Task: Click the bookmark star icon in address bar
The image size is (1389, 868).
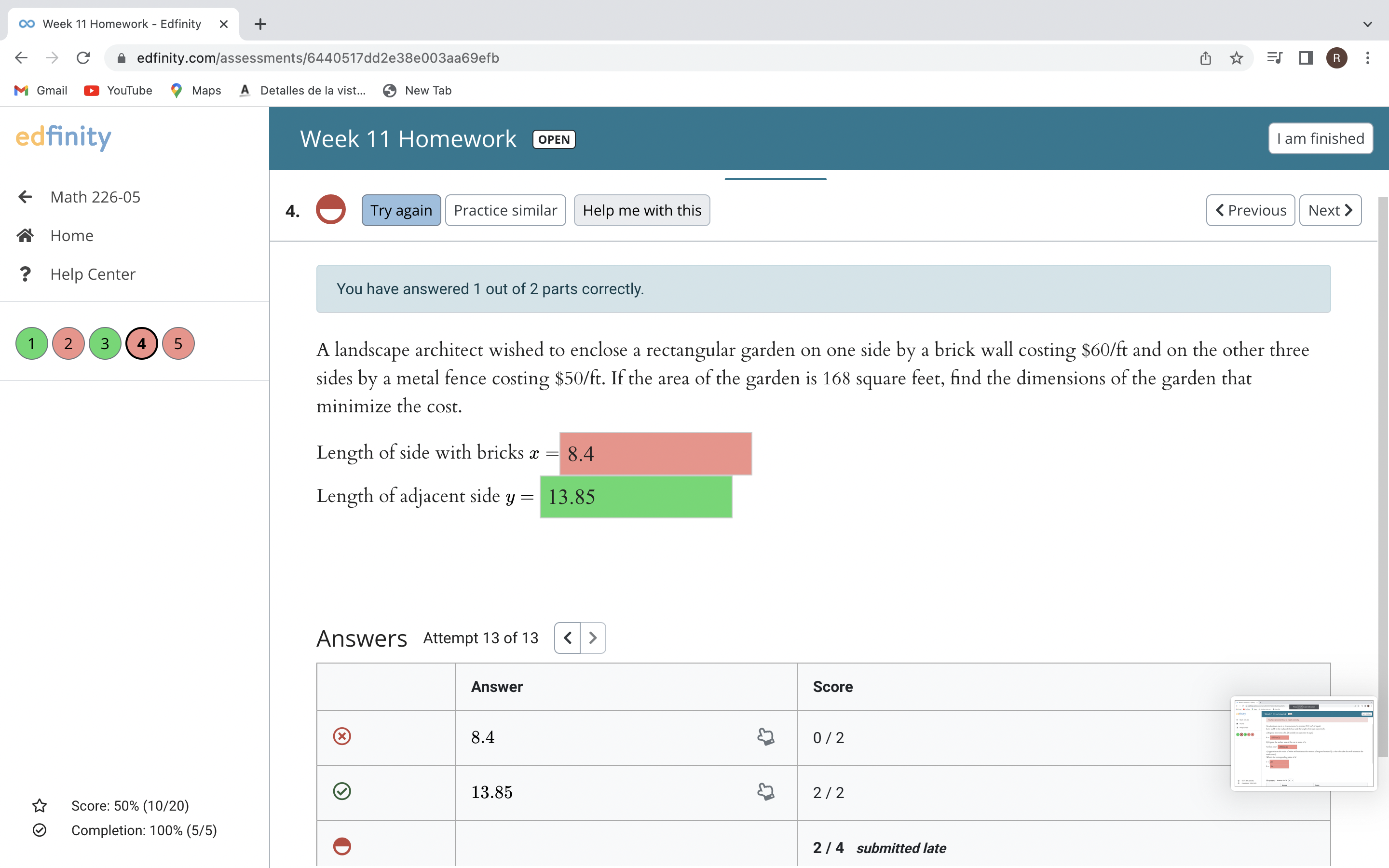Action: click(x=1236, y=58)
